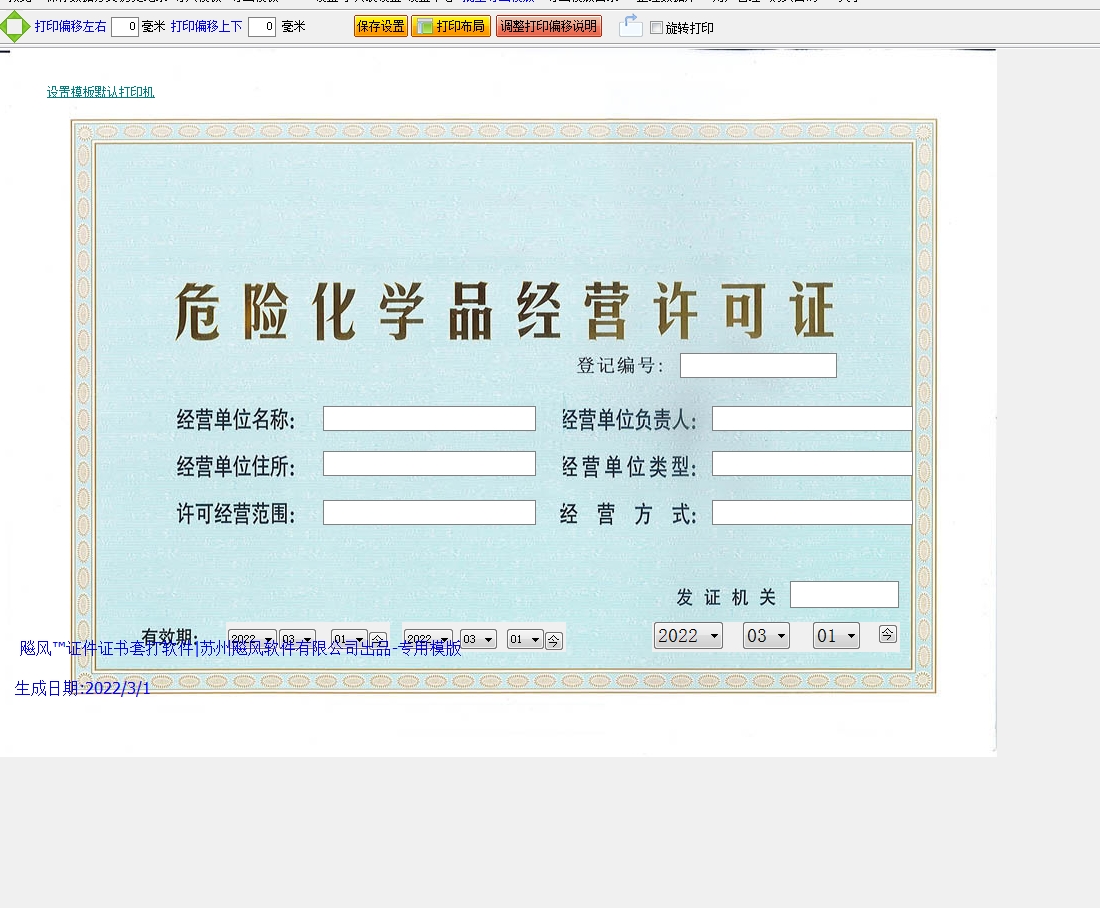This screenshot has height=908, width=1100.
Task: Click 今 button after validity end date
Action: point(554,640)
